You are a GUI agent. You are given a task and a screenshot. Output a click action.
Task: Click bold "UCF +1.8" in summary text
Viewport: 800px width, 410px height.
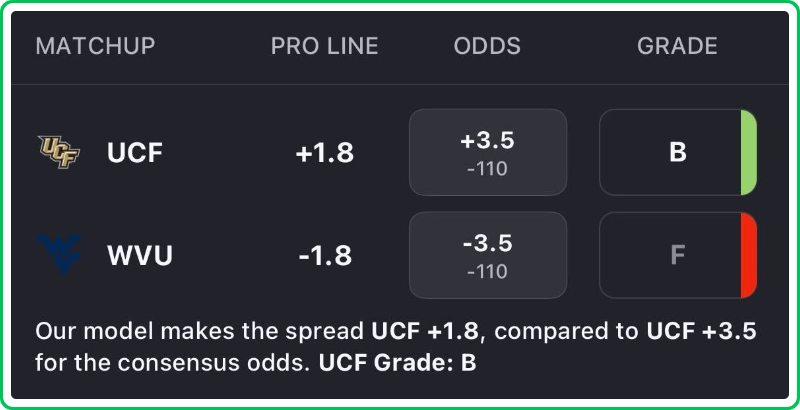426,331
